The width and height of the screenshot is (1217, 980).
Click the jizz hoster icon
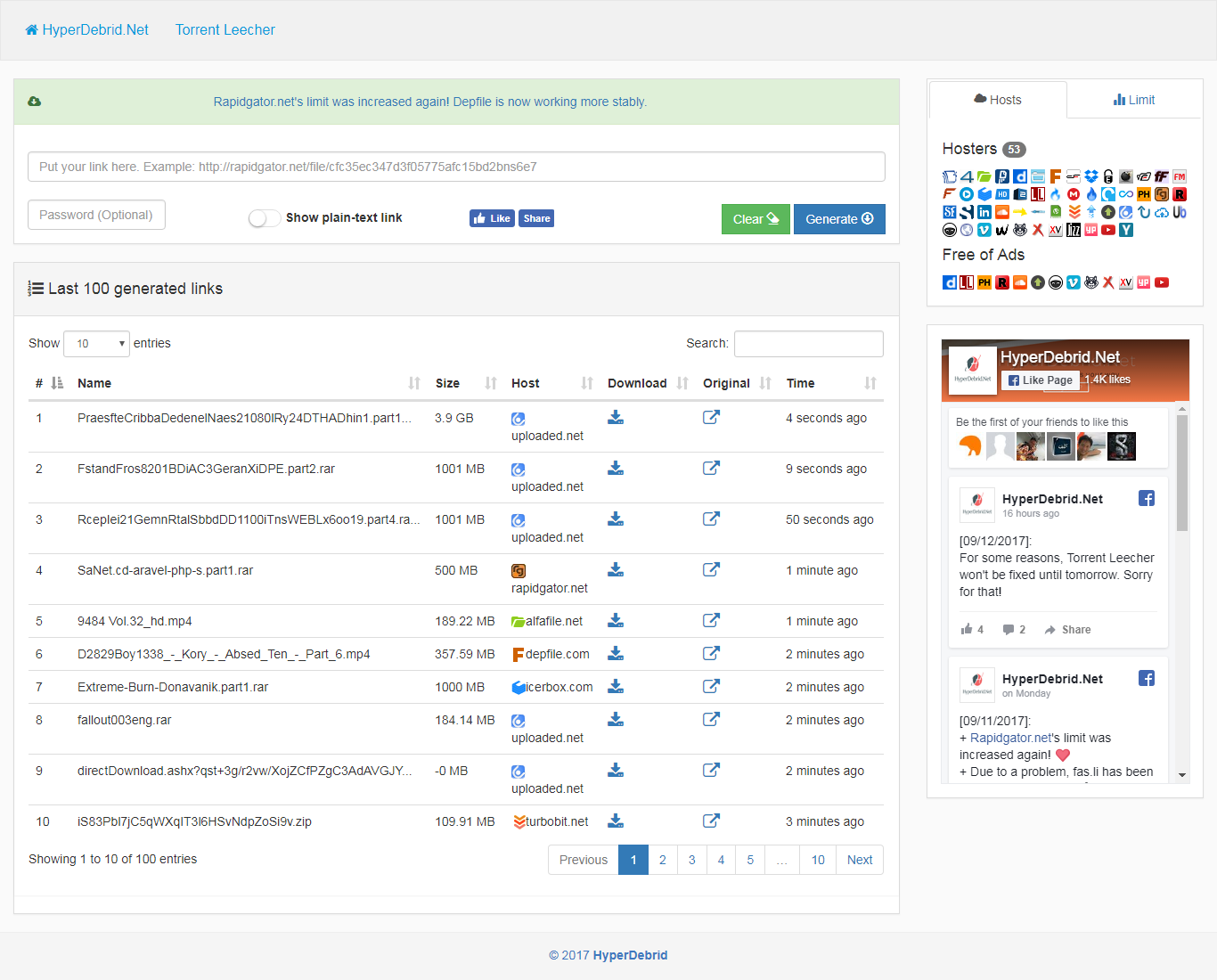point(1074,230)
